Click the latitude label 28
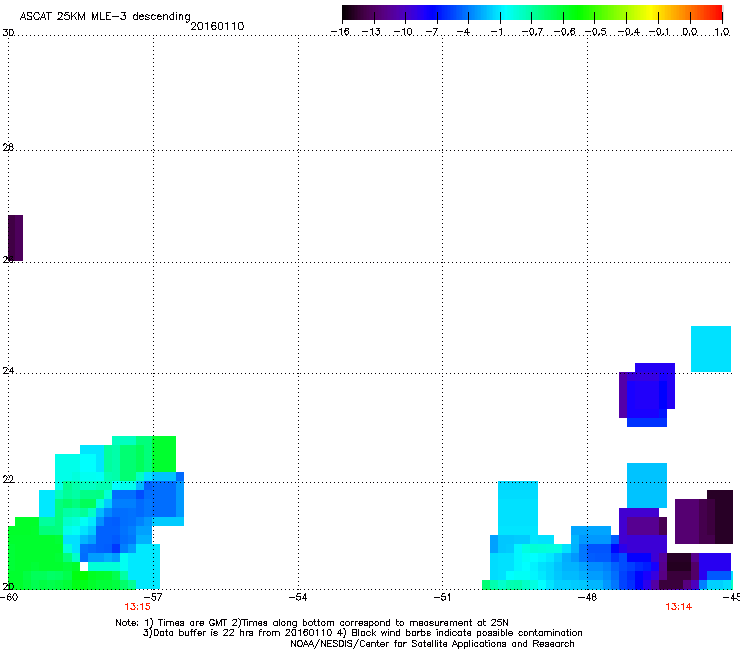Viewport: 740px width, 650px height. pyautogui.click(x=8, y=147)
